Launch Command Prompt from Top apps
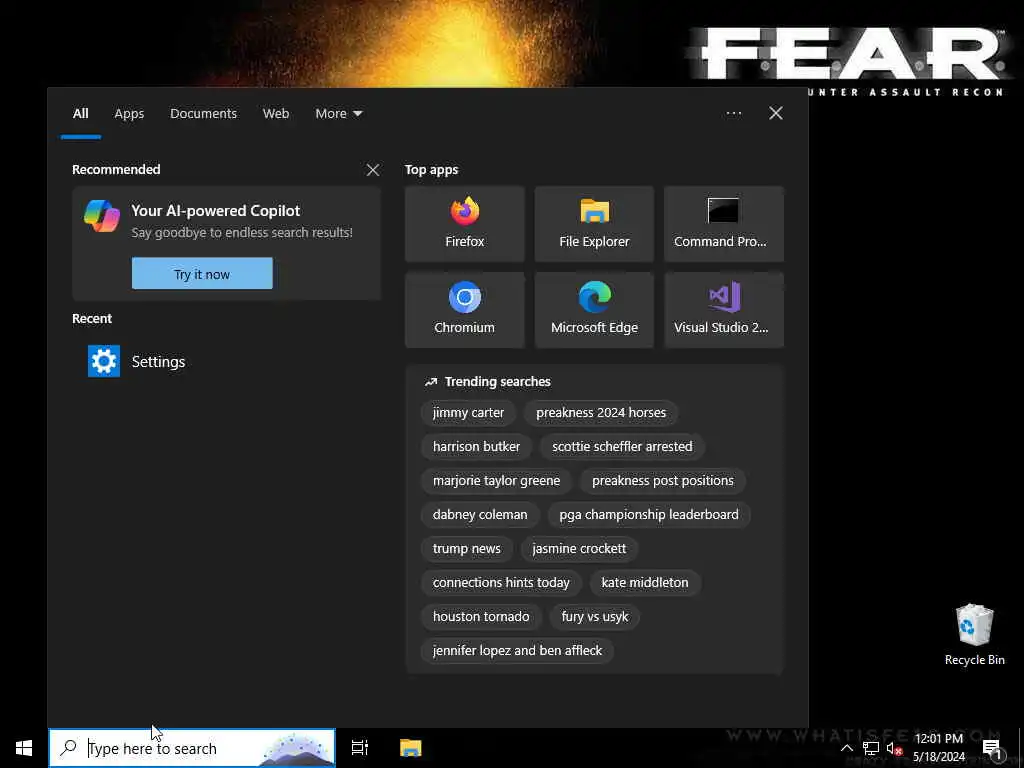This screenshot has width=1024, height=768. point(724,223)
